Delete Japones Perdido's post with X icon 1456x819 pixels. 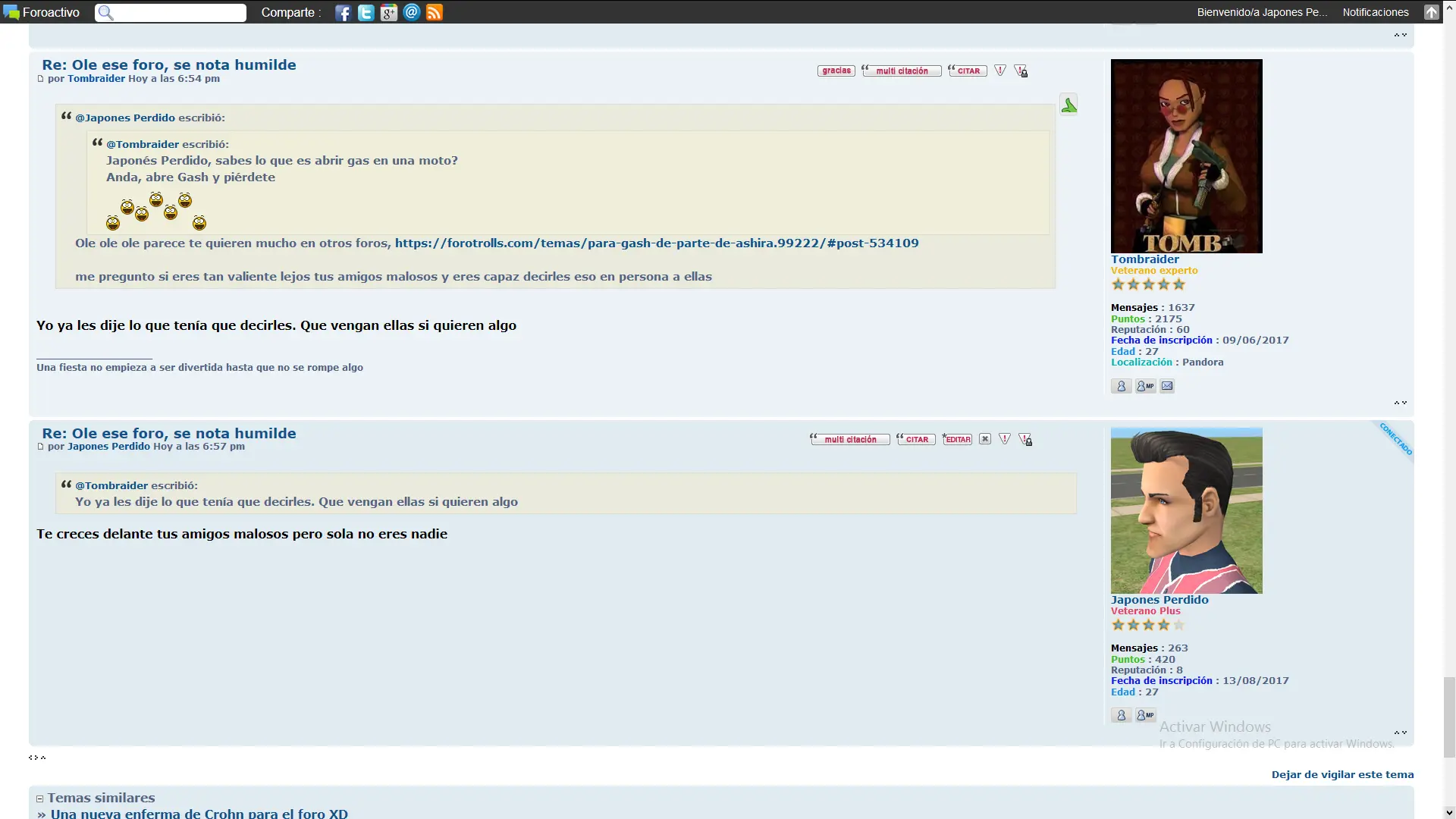point(984,439)
